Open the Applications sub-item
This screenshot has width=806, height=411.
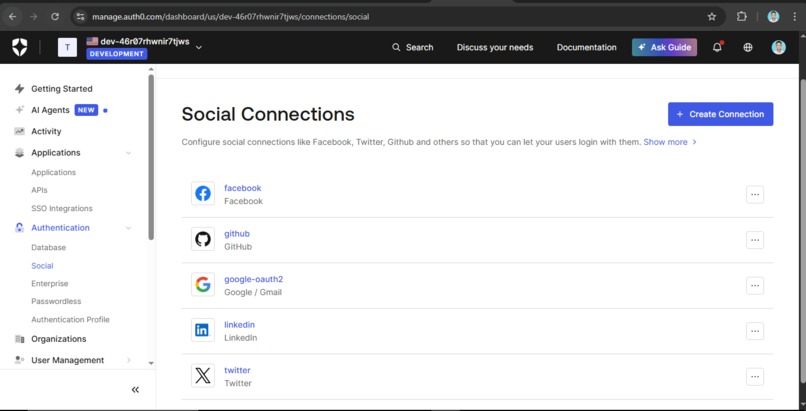53,173
